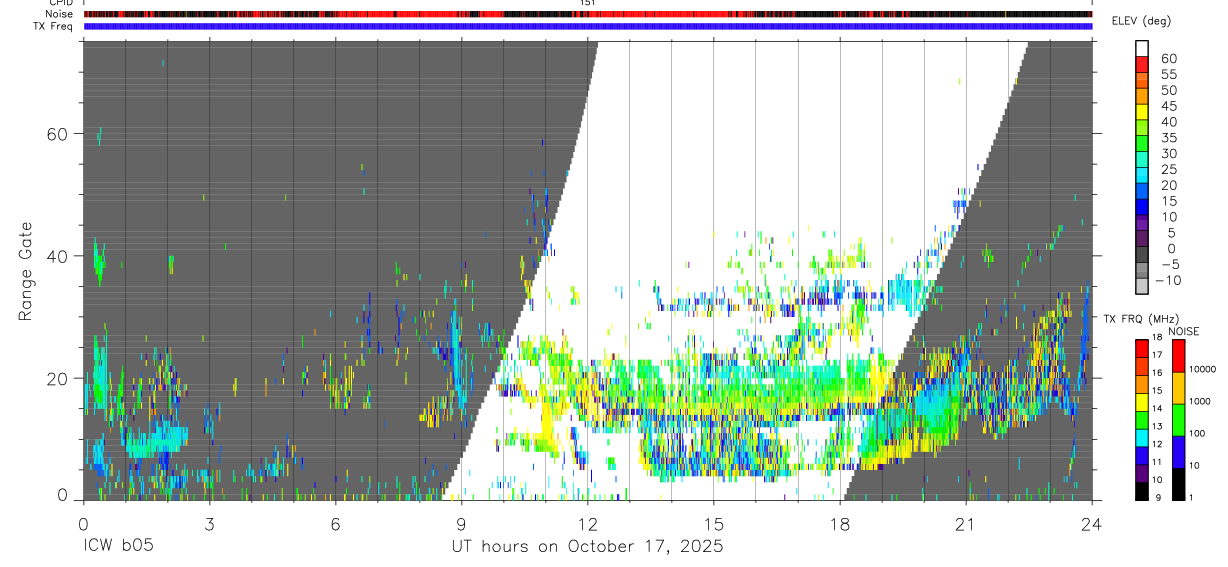Click the "6" tick on UT hours axis
The width and height of the screenshot is (1228, 567).
[x=335, y=522]
